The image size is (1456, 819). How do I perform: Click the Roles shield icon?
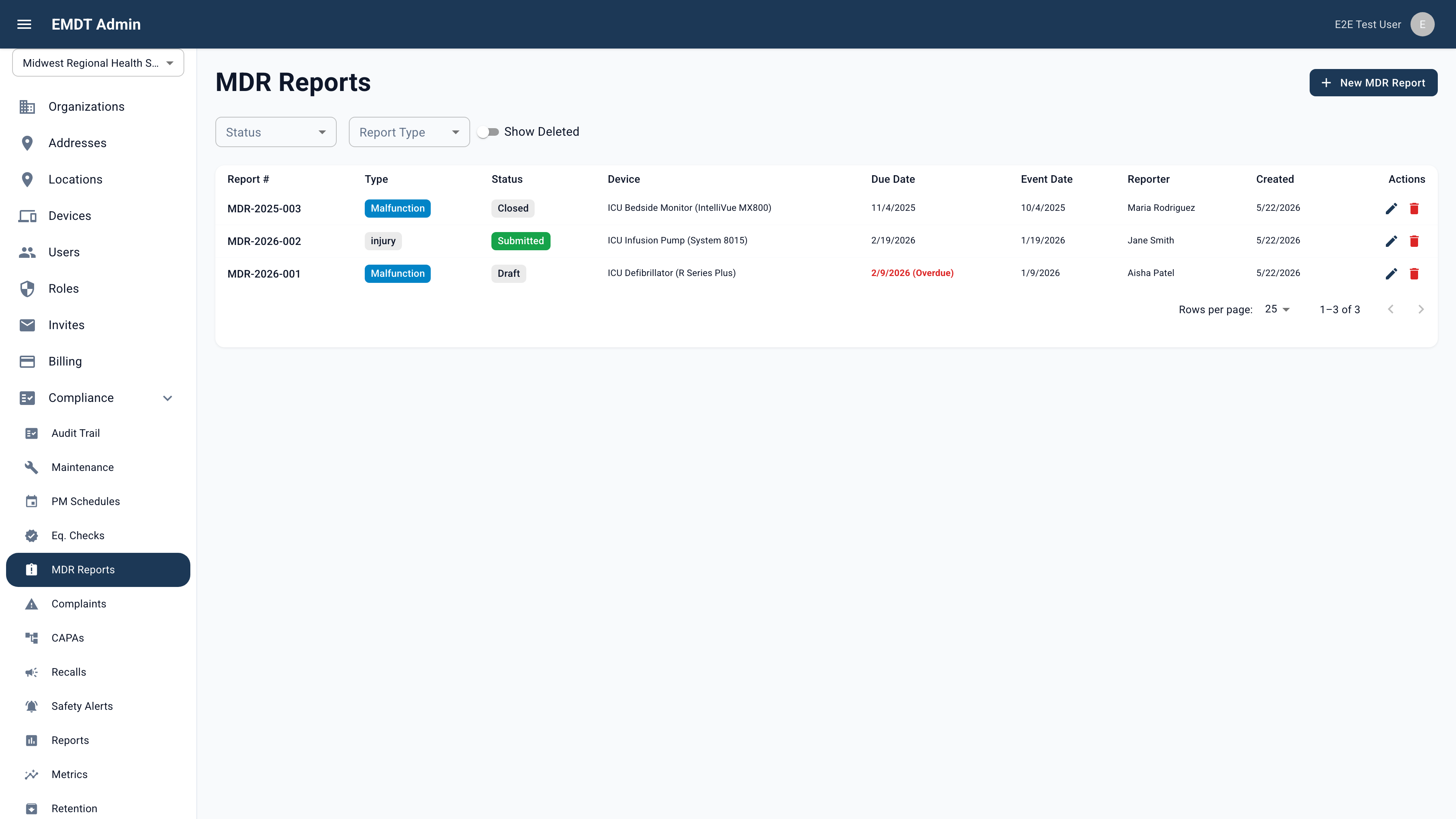(x=27, y=289)
